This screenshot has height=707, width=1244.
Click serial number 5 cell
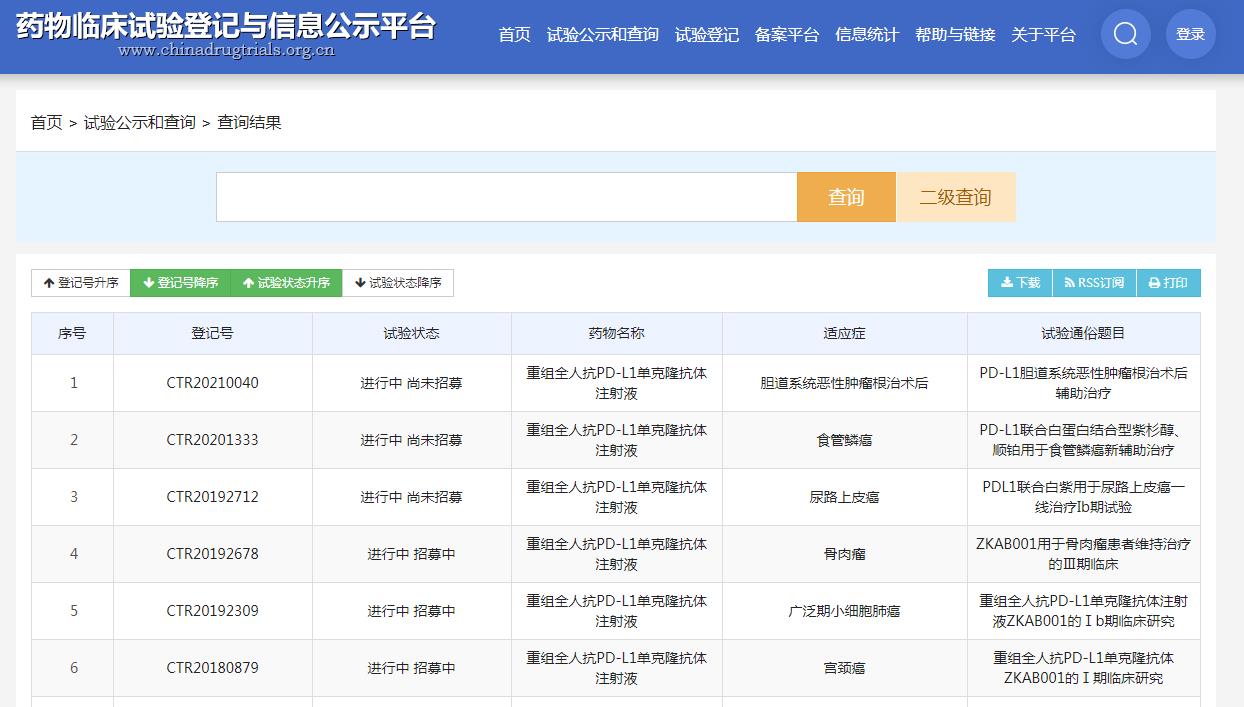point(73,611)
